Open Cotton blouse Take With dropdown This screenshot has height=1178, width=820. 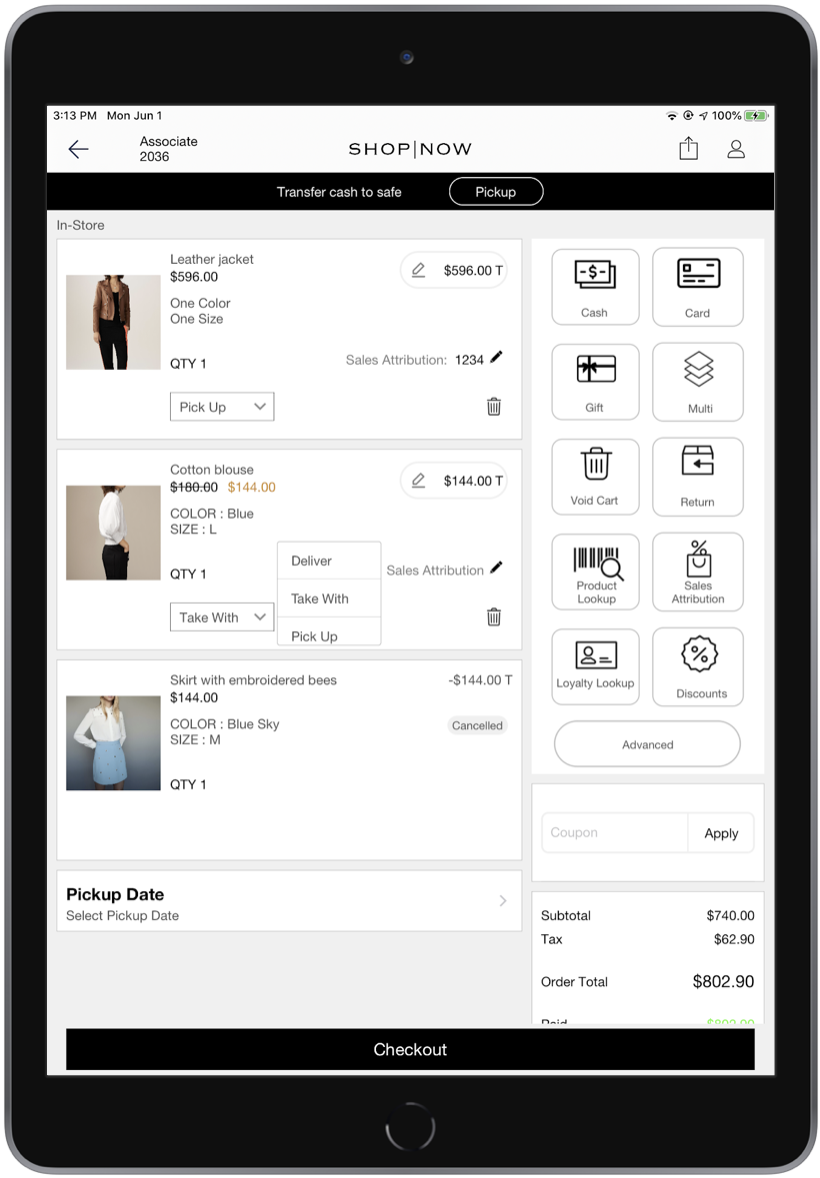(x=222, y=617)
